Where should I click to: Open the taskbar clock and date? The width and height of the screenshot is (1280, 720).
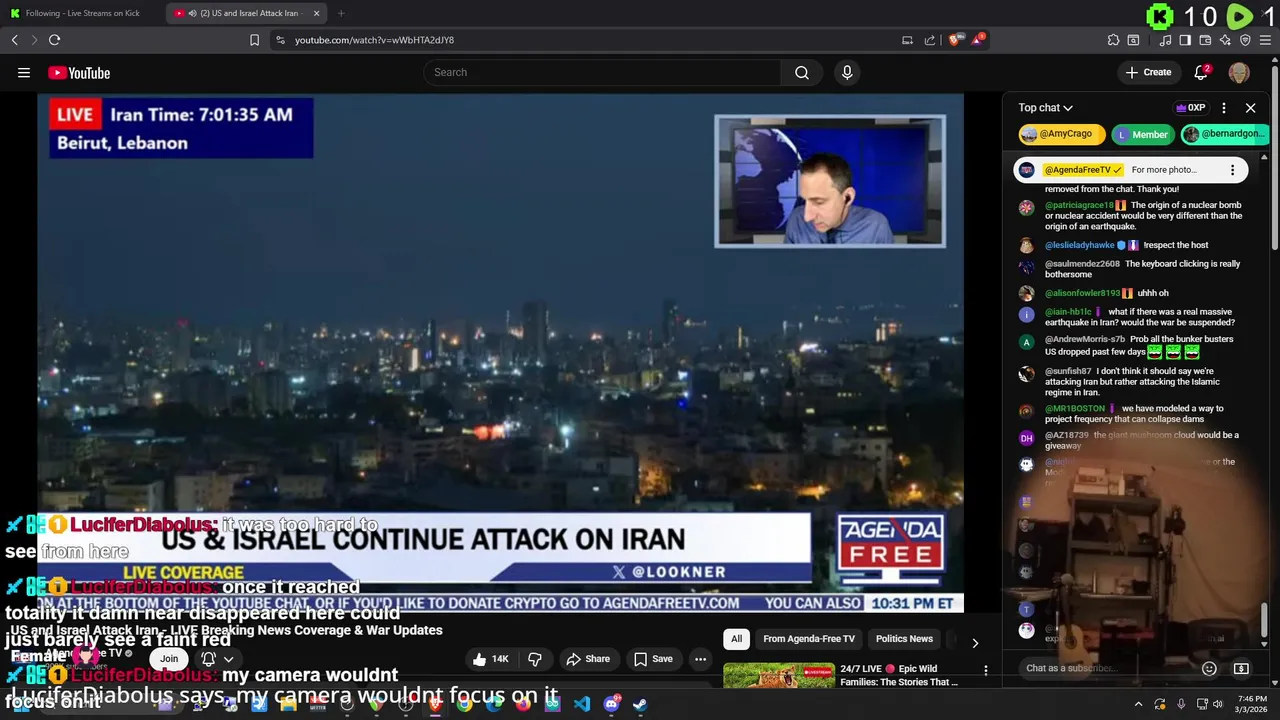click(x=1253, y=704)
